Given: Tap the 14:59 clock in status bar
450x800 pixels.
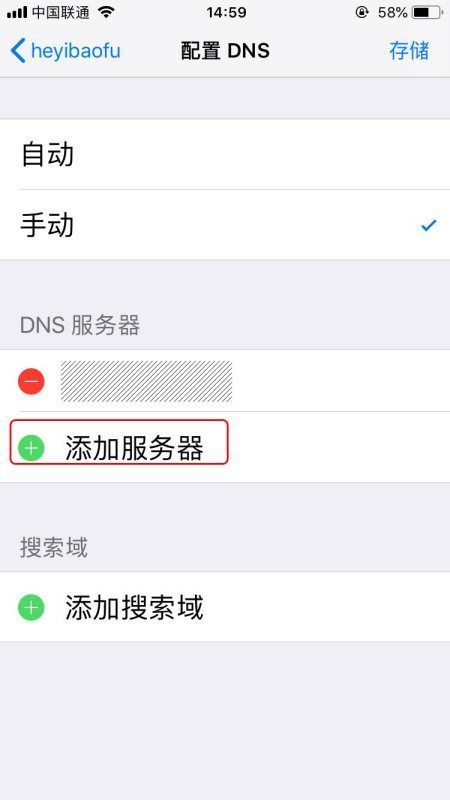Looking at the screenshot, I should 227,12.
